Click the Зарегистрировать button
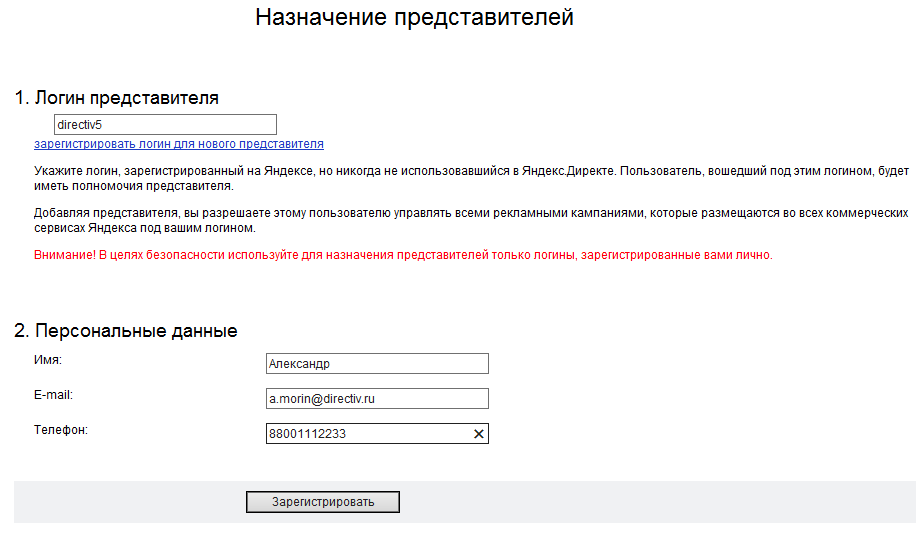 tap(323, 502)
